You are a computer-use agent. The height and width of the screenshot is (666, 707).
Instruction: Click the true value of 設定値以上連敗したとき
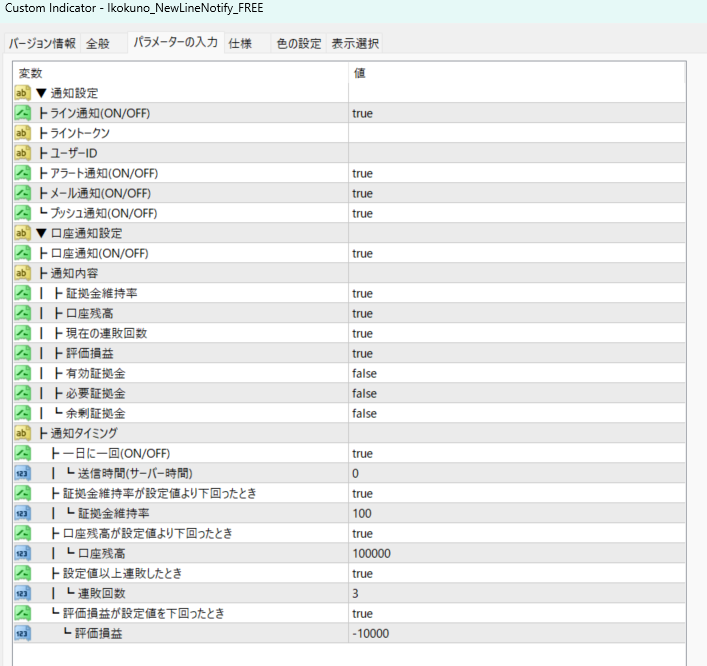[363, 573]
